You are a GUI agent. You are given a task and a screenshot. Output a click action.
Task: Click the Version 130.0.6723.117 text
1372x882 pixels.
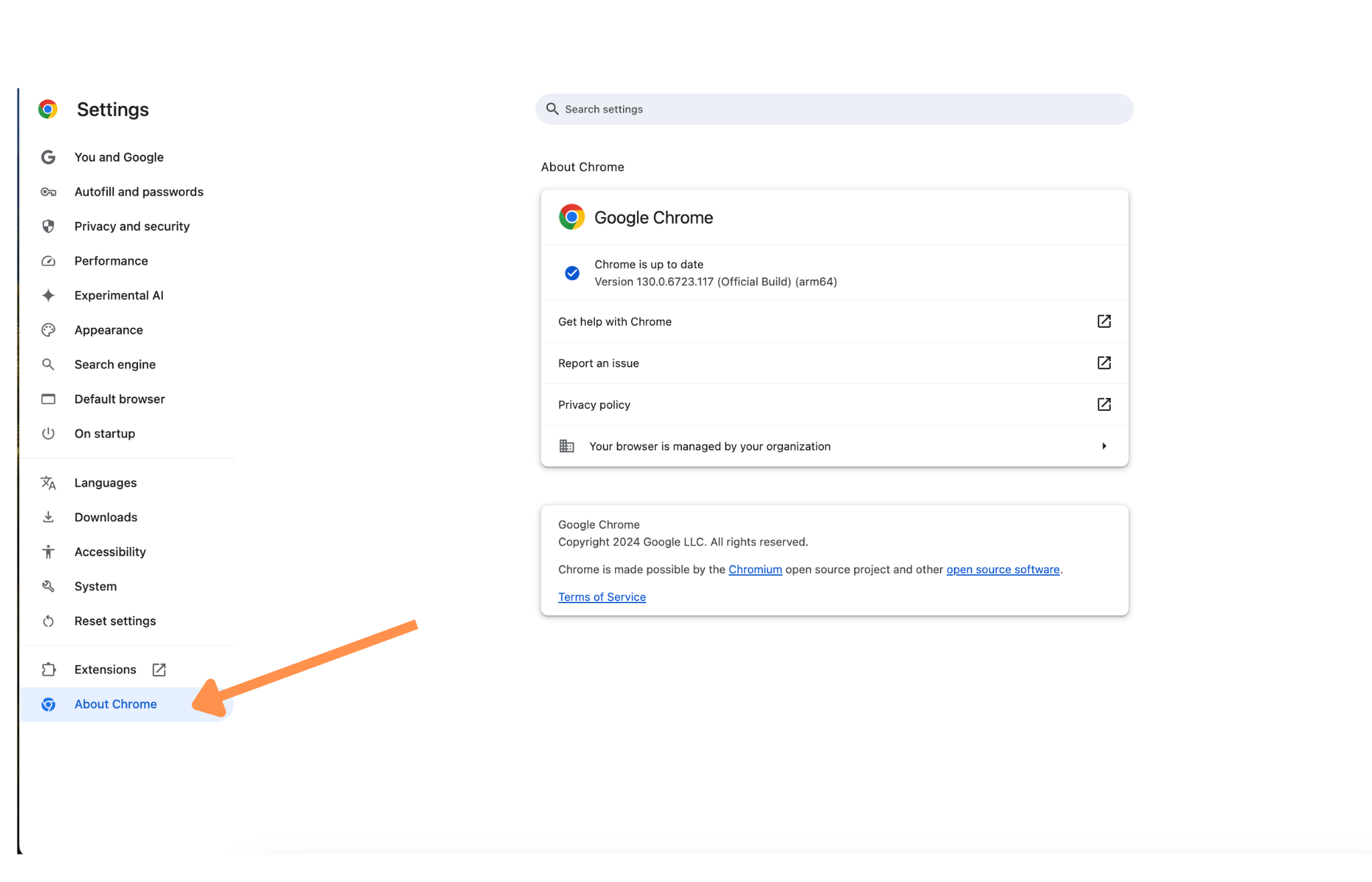[715, 281]
